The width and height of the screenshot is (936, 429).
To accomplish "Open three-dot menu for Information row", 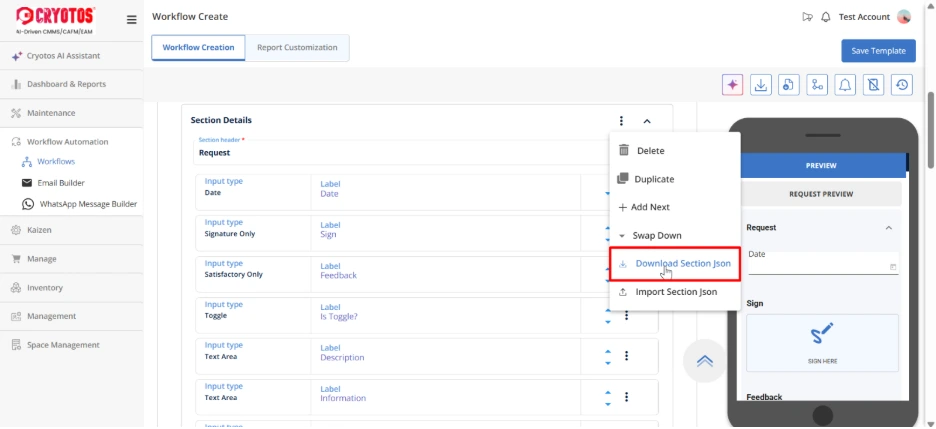I will (626, 396).
